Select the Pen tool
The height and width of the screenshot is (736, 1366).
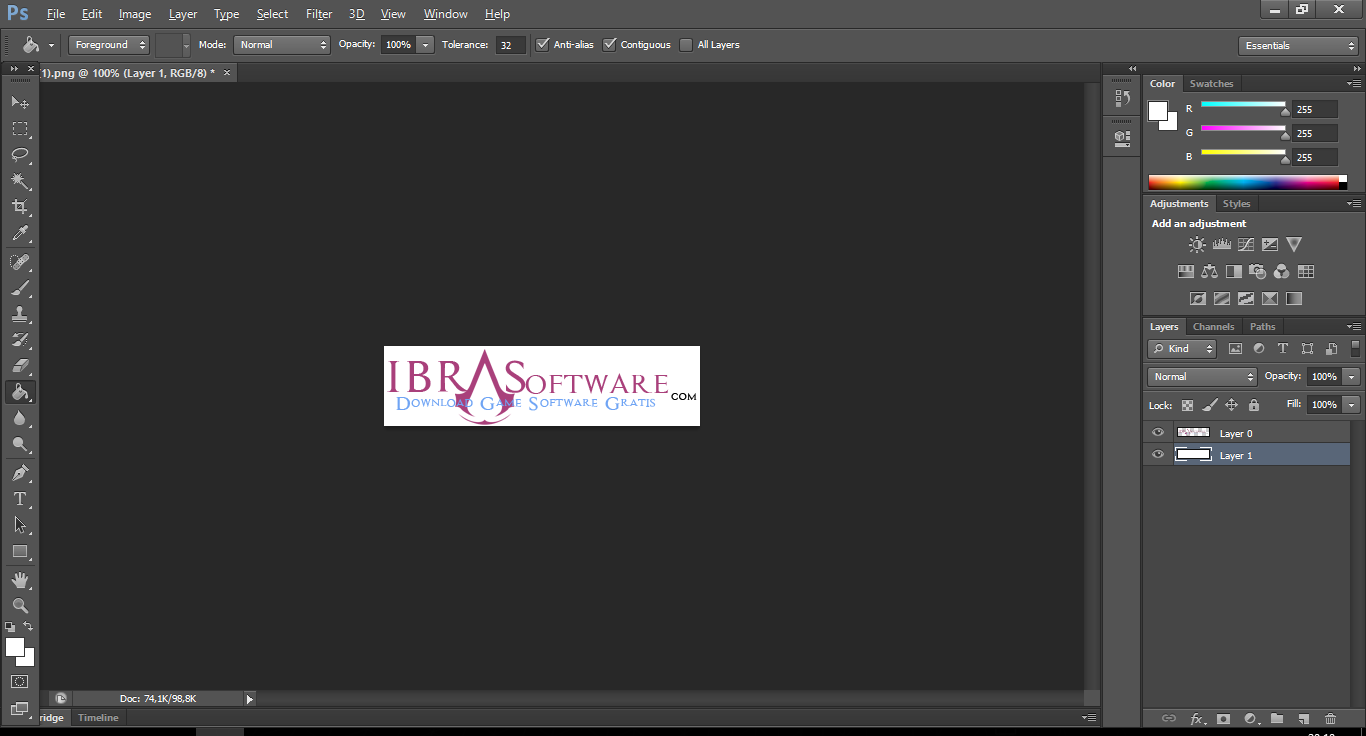(x=20, y=472)
